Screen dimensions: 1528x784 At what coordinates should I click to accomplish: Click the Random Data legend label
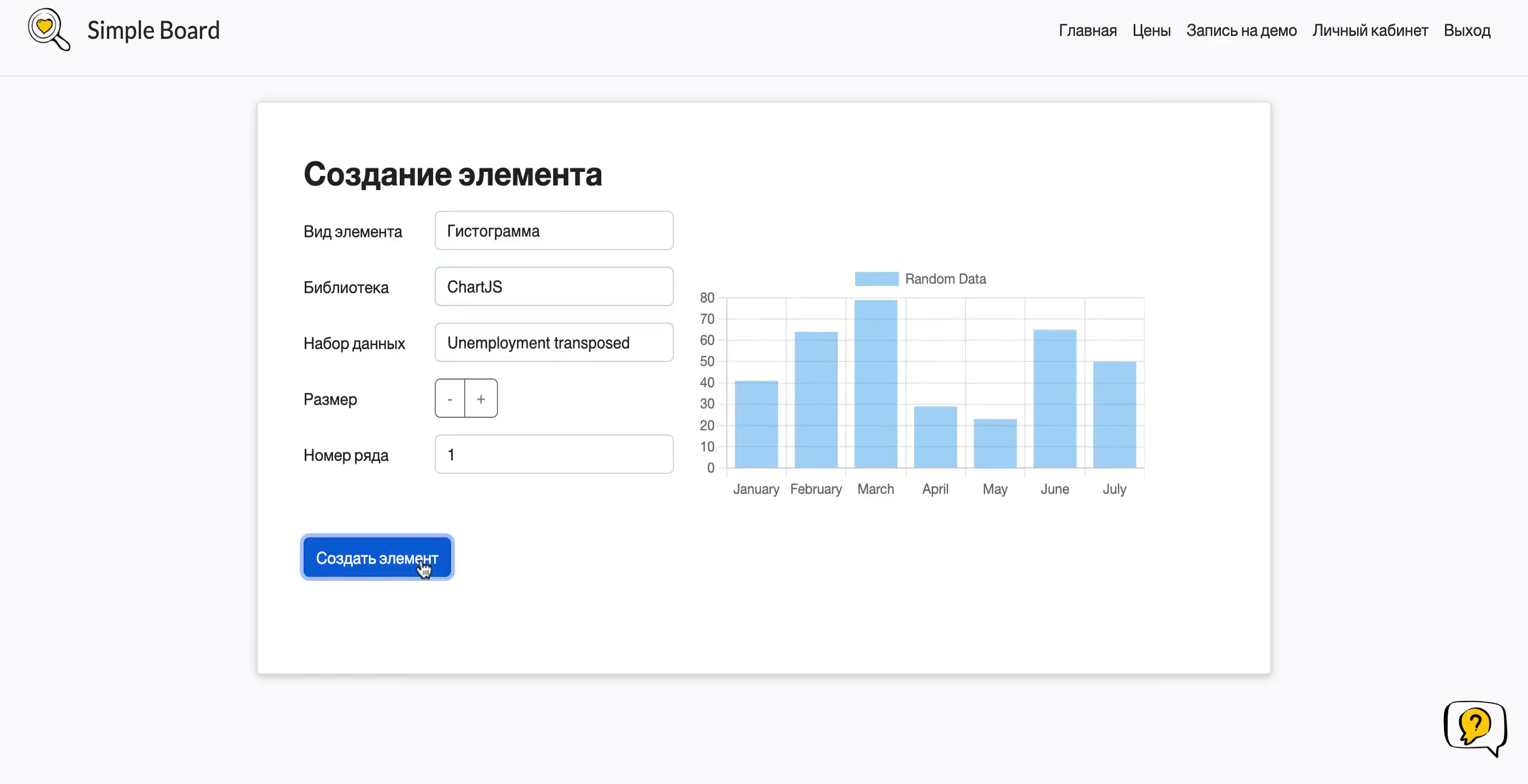coord(945,279)
